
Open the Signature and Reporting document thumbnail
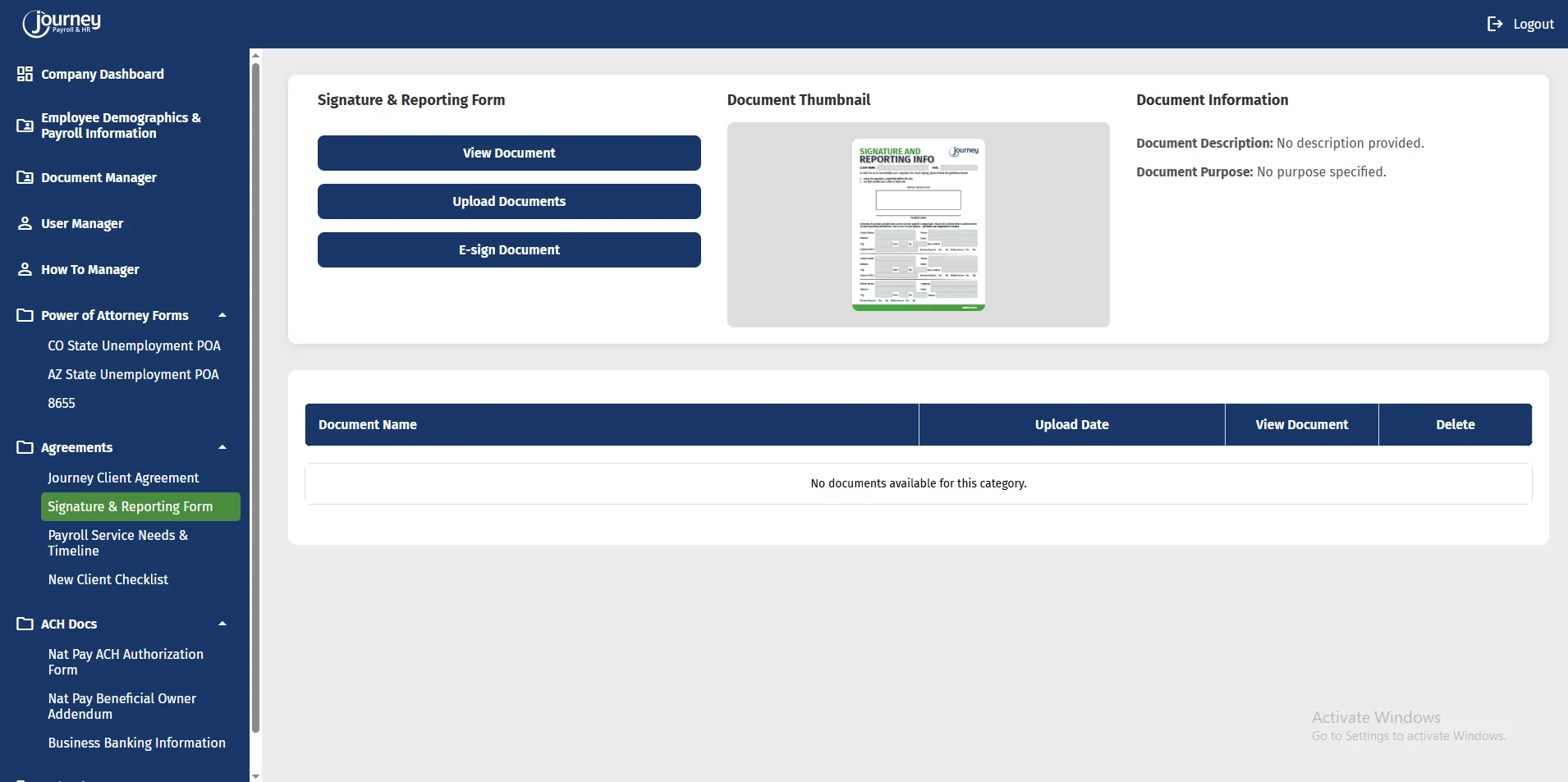point(918,225)
